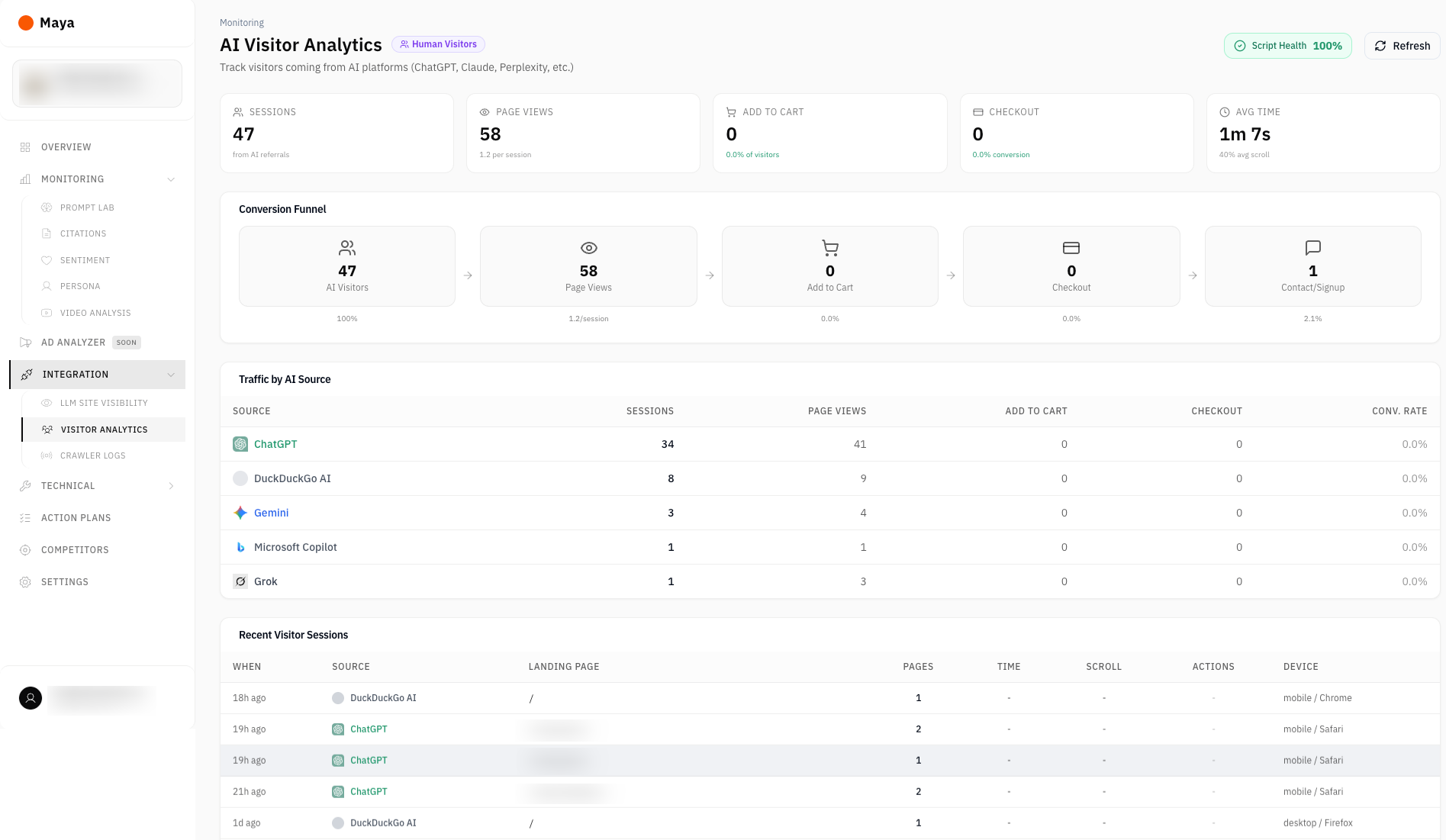The image size is (1446, 840).
Task: Click the Contact/Signup chat bubble icon
Action: point(1312,248)
